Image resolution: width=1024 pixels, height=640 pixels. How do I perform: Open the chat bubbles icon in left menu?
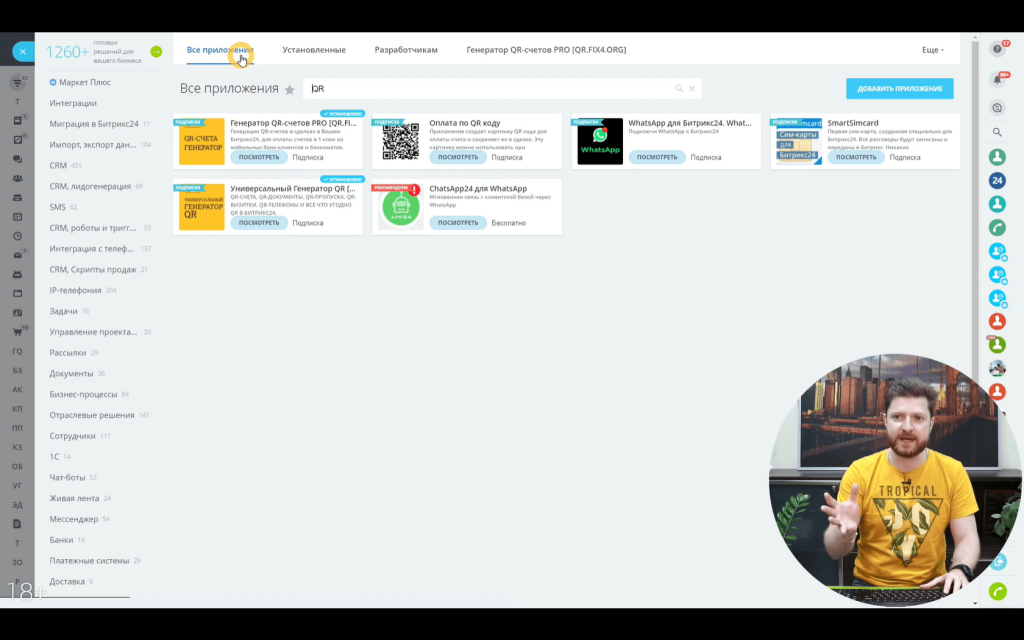tap(18, 159)
